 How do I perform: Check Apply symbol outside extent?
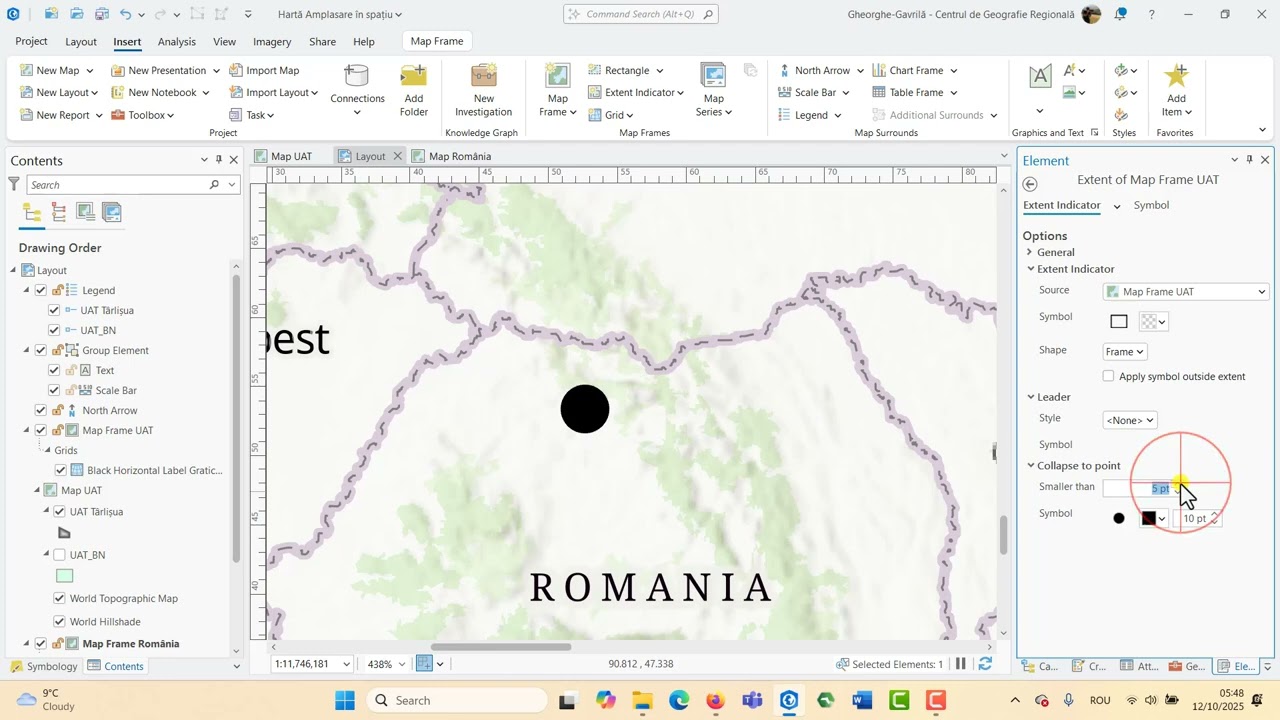1108,376
